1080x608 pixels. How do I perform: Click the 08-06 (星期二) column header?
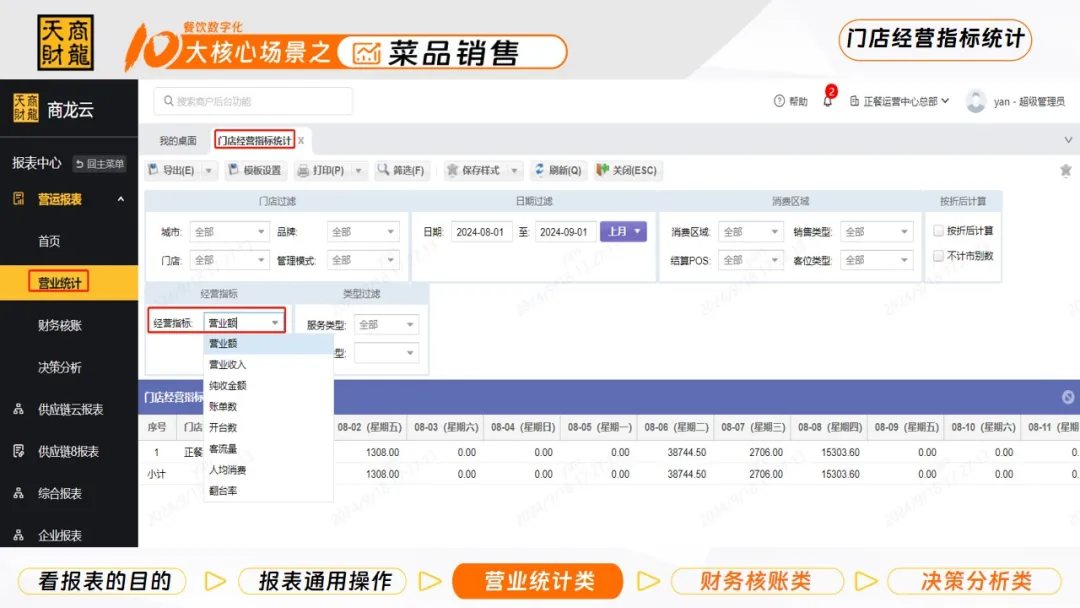[x=676, y=427]
